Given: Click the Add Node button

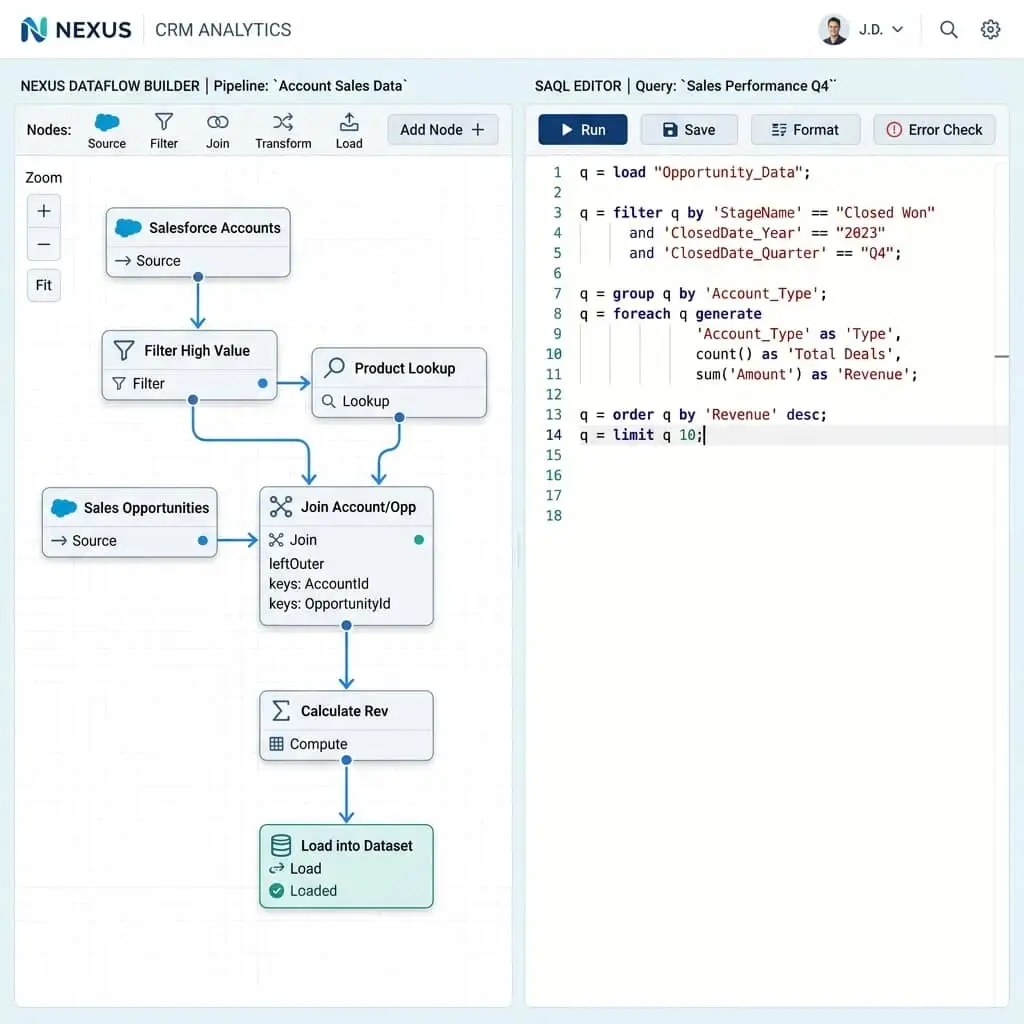Looking at the screenshot, I should [442, 130].
